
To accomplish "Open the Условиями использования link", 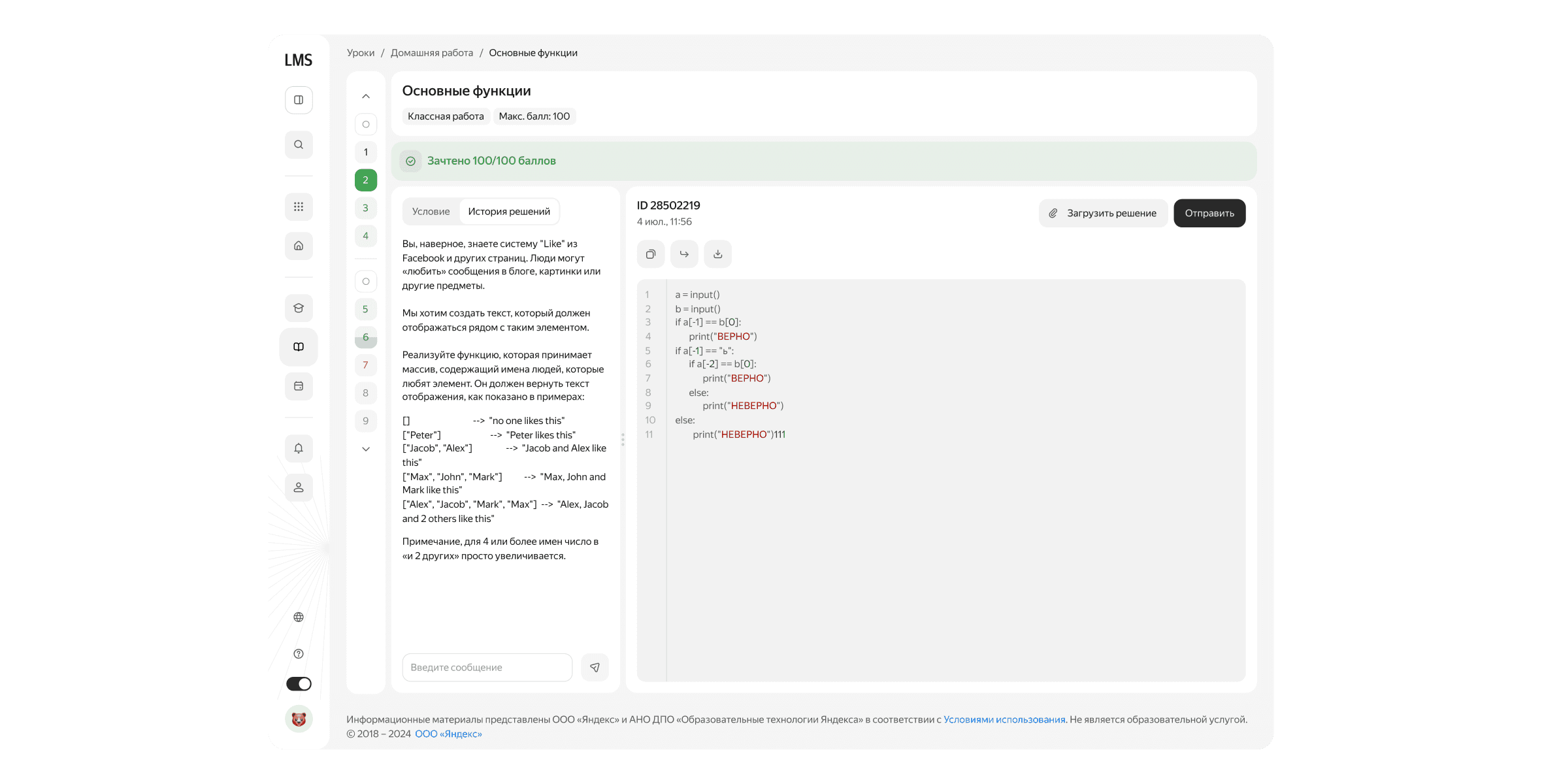I will pos(1004,720).
